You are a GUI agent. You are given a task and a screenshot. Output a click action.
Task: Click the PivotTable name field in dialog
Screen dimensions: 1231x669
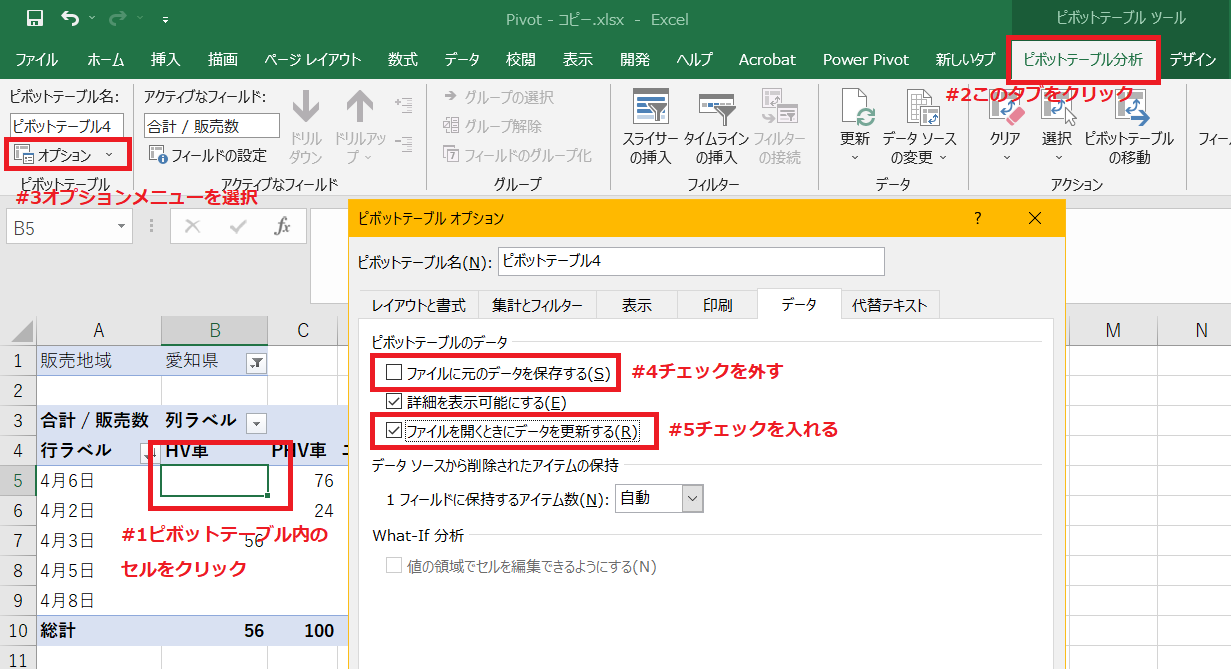click(x=690, y=262)
